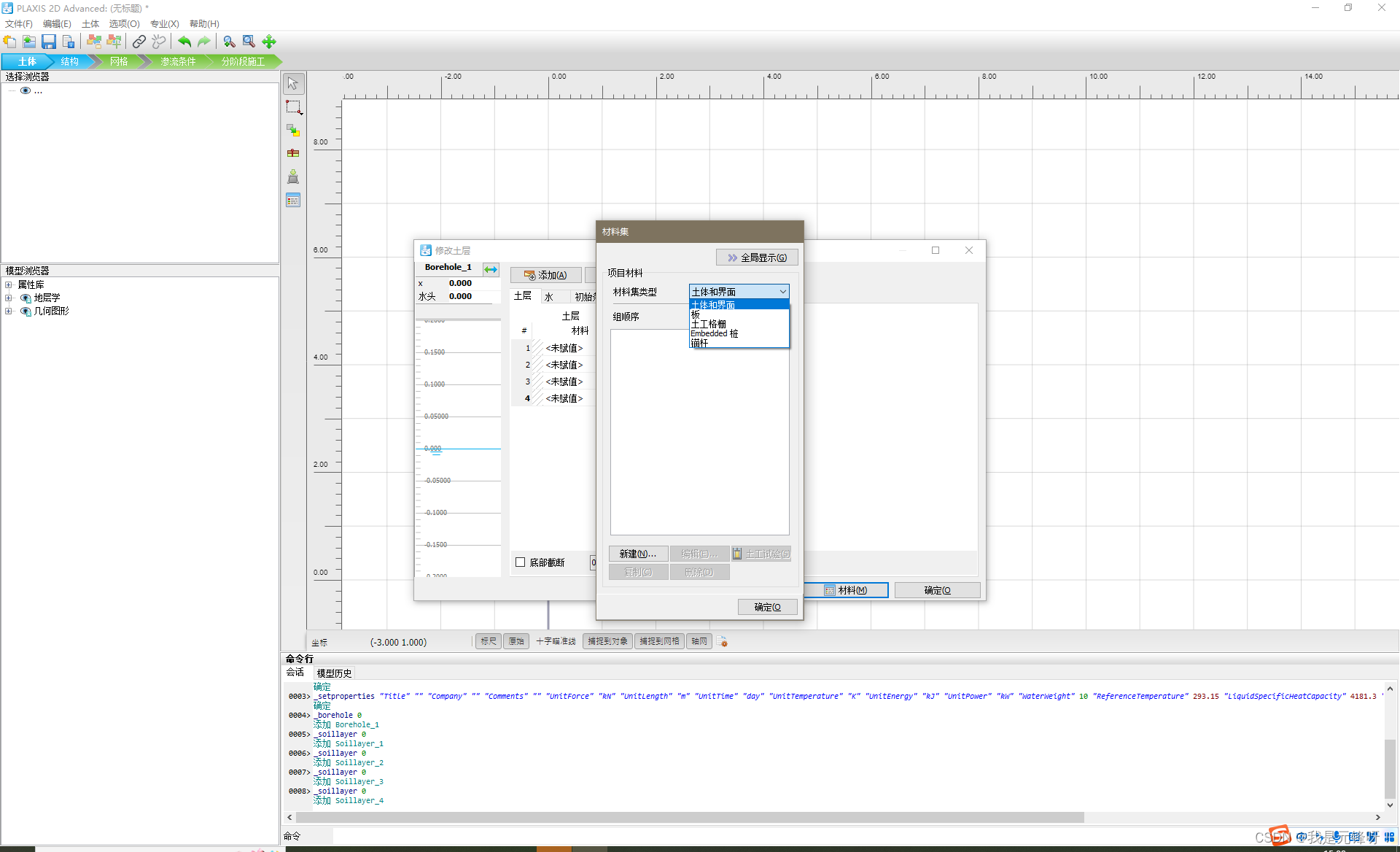
Task: Click the 全局显示(G) button
Action: click(x=757, y=257)
